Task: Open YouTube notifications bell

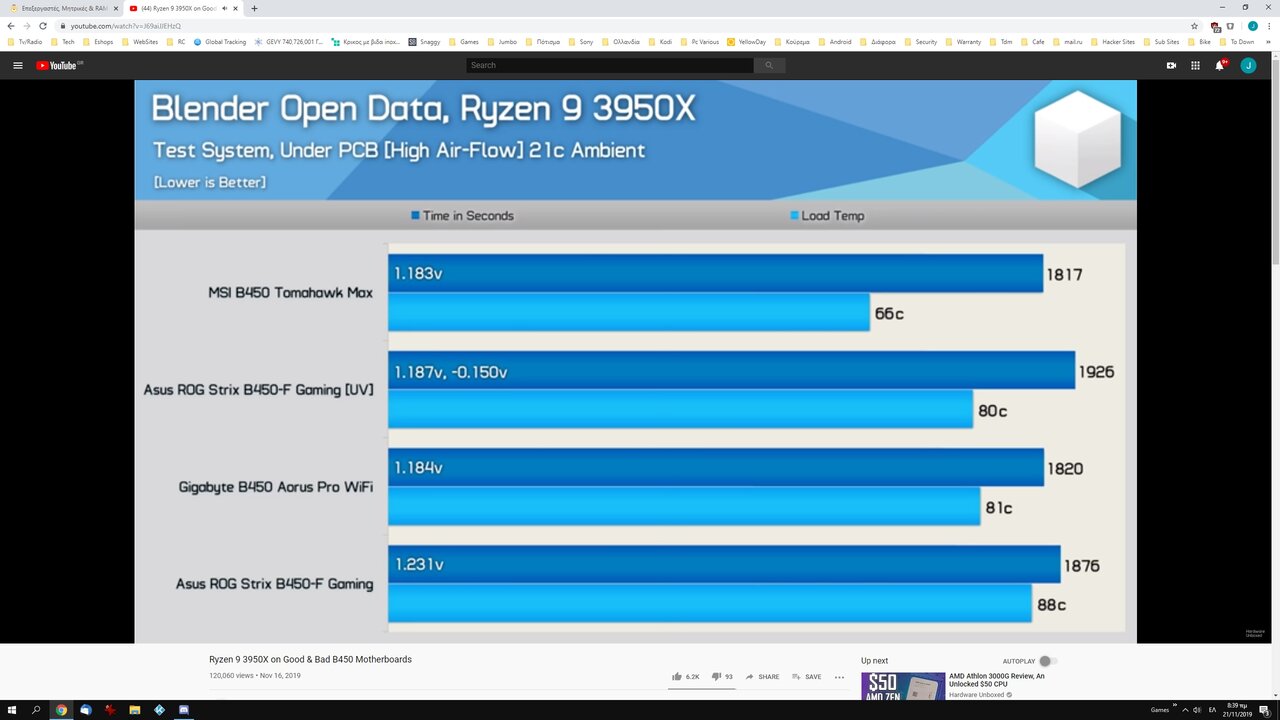Action: (x=1220, y=65)
